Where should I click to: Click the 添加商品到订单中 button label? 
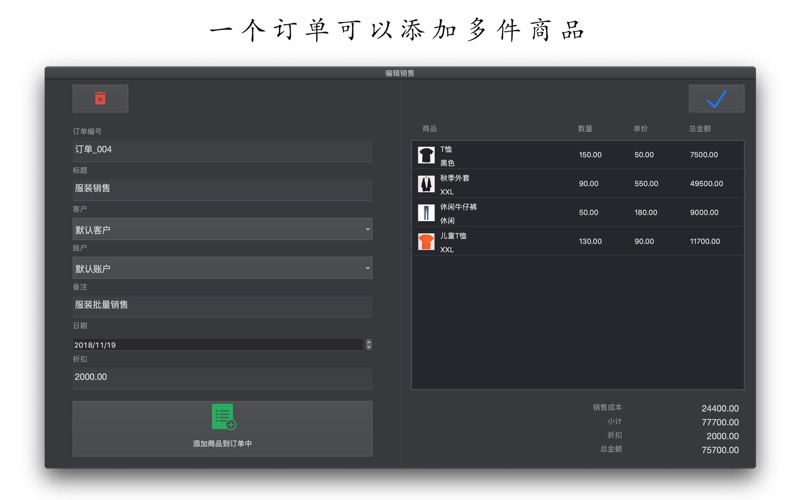point(222,444)
